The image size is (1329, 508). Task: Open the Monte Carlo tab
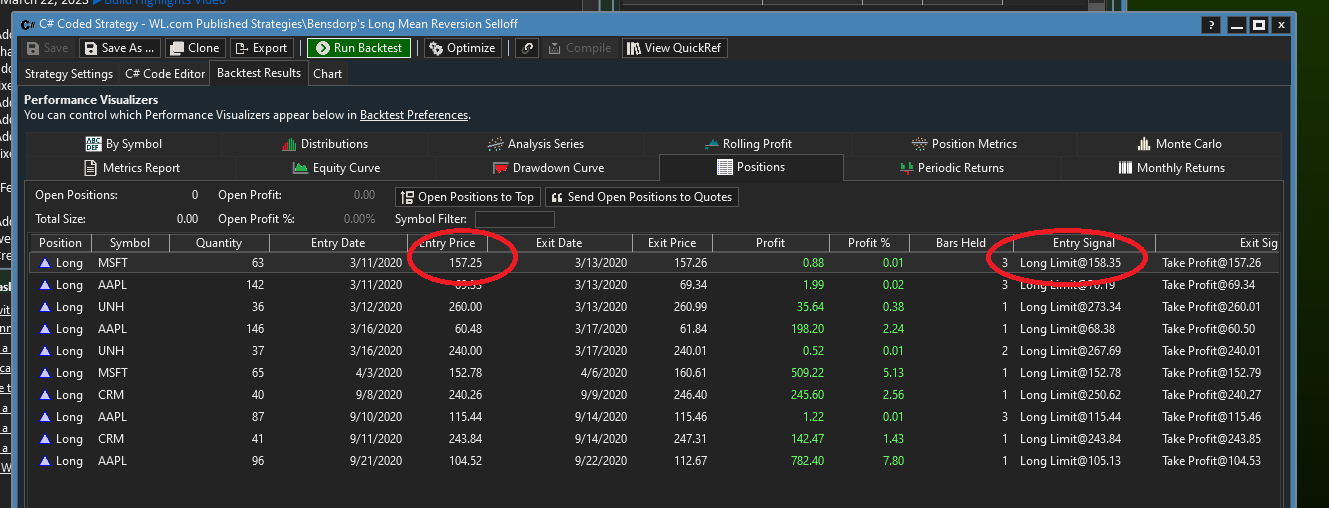(1180, 144)
